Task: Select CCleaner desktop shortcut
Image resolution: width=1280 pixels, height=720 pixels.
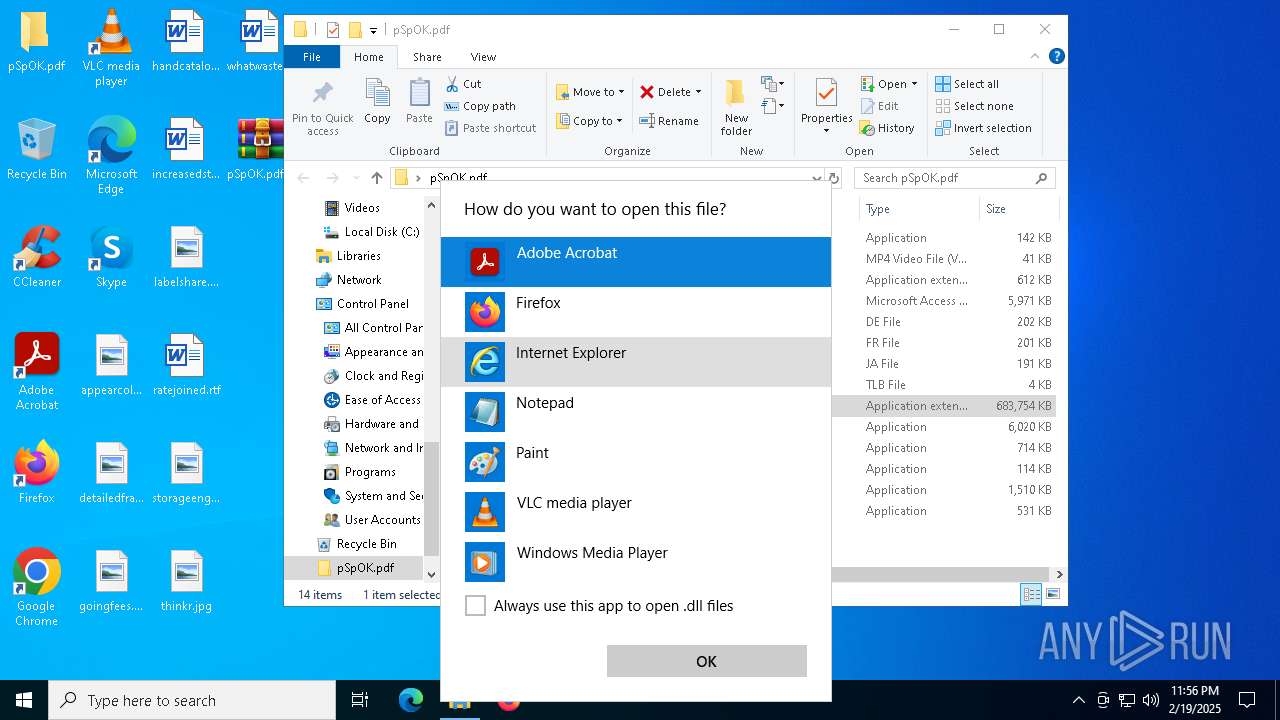Action: pos(37,257)
